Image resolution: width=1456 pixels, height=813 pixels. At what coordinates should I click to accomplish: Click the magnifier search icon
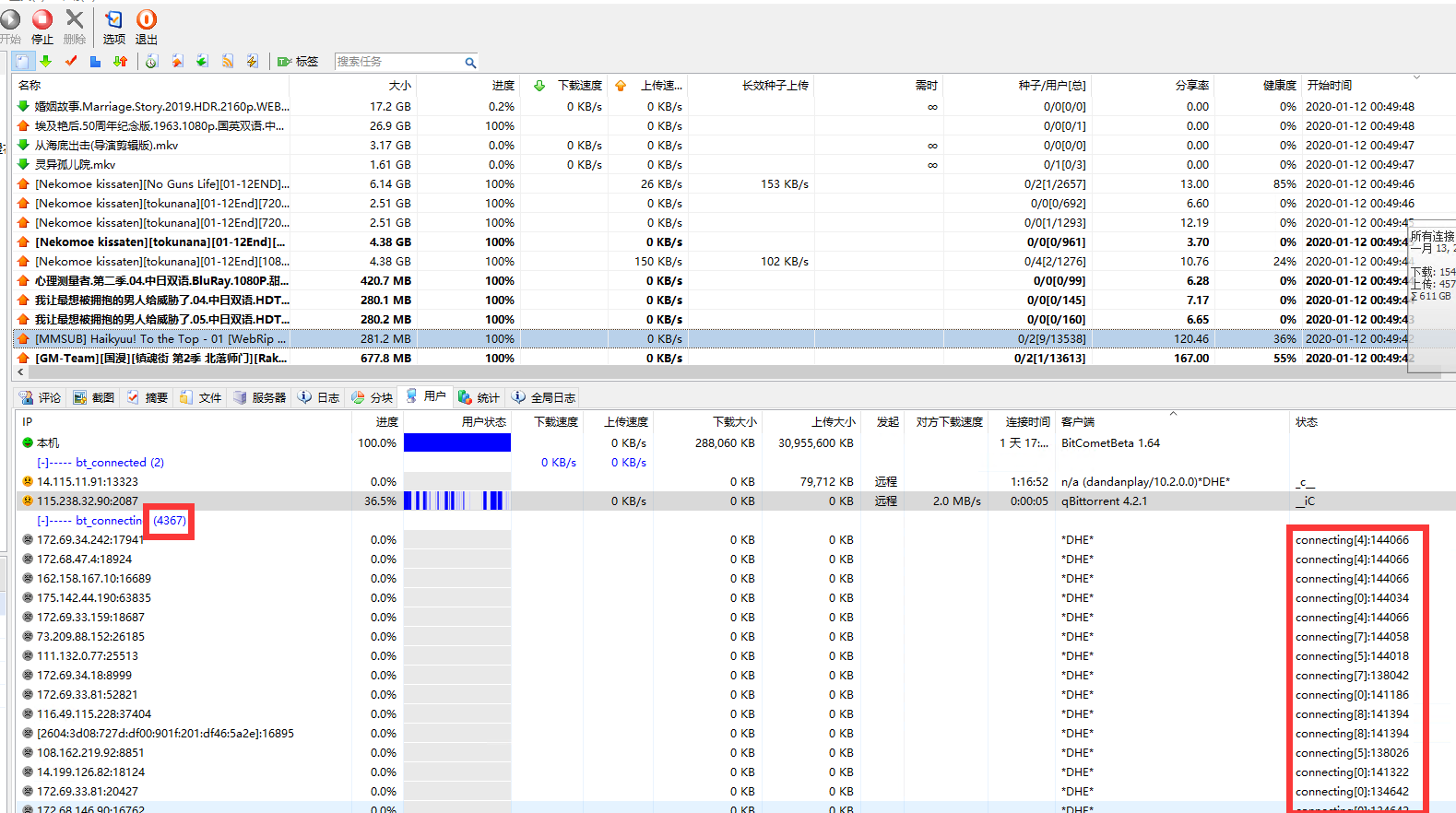470,63
